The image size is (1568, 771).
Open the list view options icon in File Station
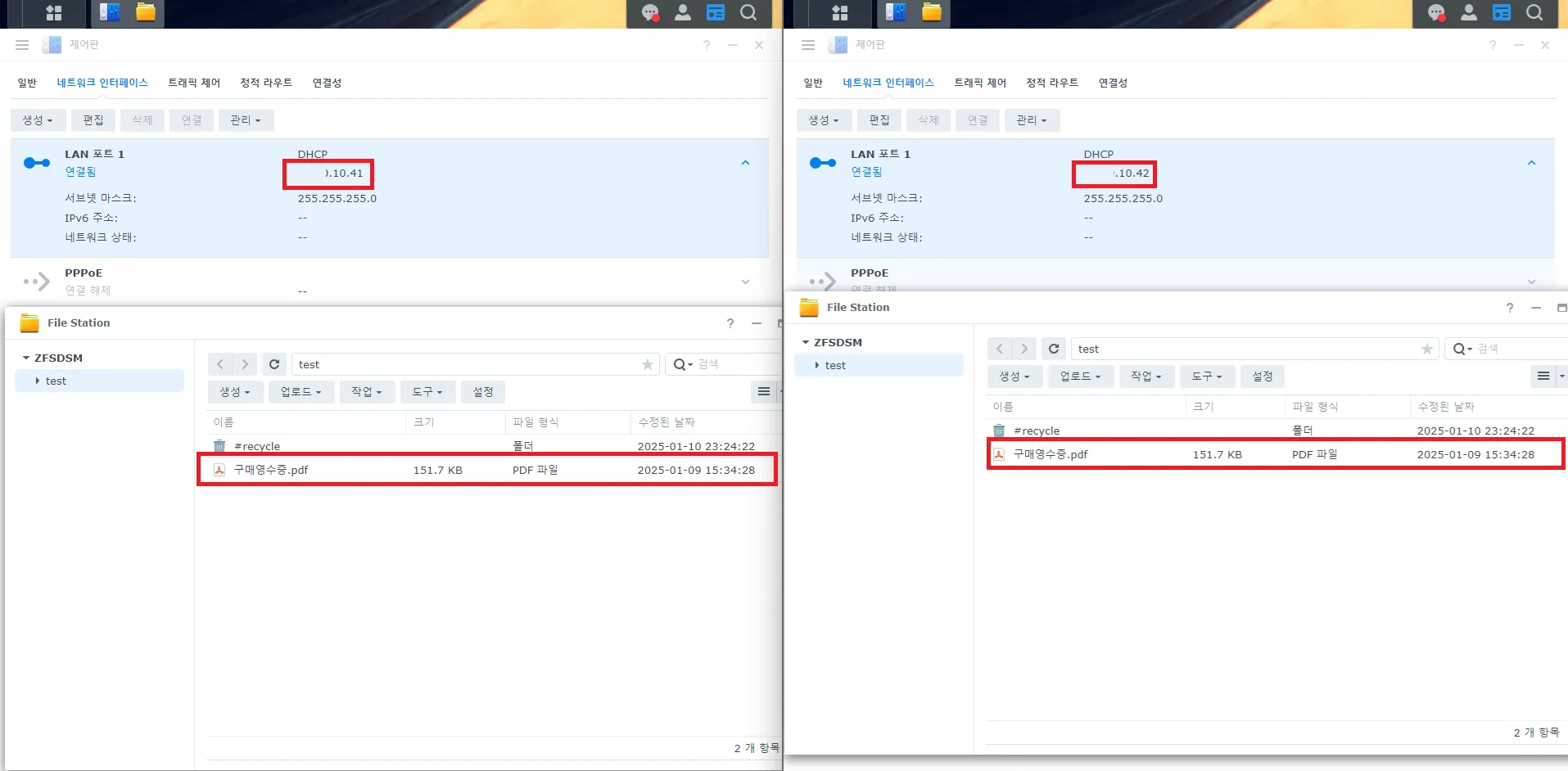point(762,391)
